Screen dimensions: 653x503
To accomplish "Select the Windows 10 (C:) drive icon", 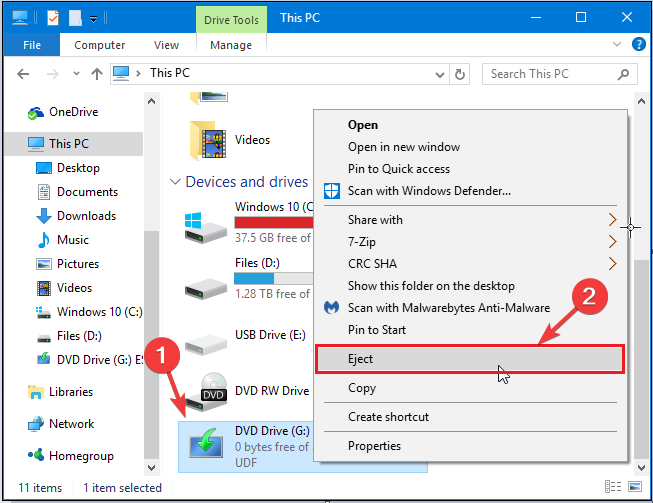I will (x=205, y=227).
